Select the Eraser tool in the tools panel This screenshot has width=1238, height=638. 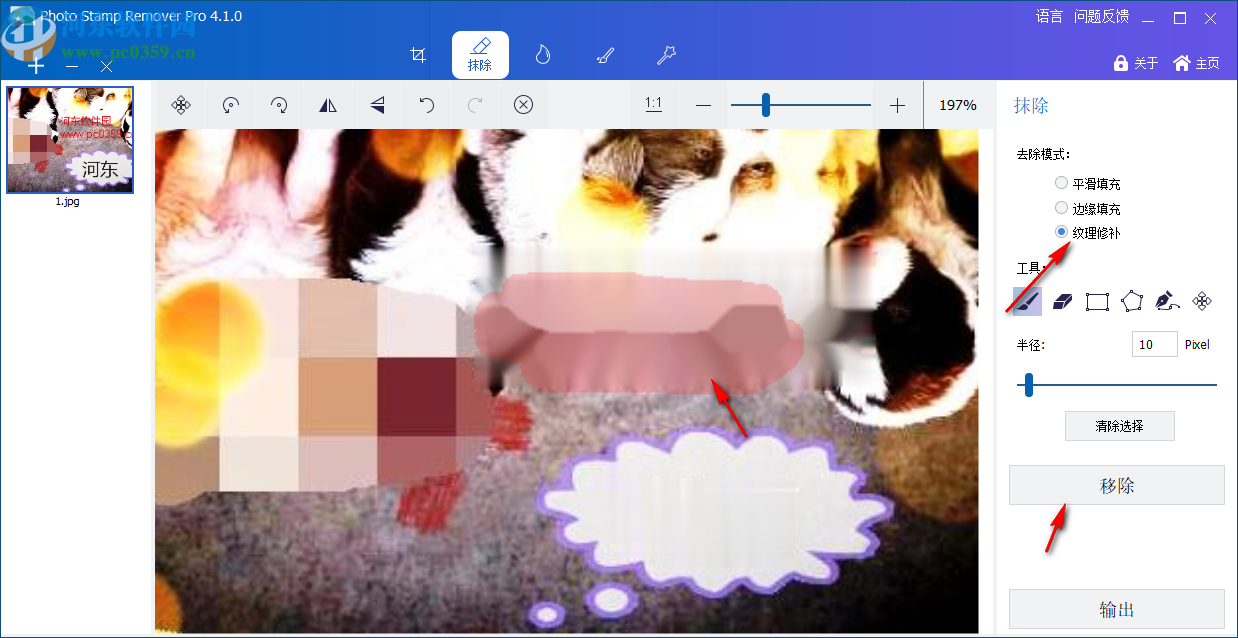[1062, 301]
